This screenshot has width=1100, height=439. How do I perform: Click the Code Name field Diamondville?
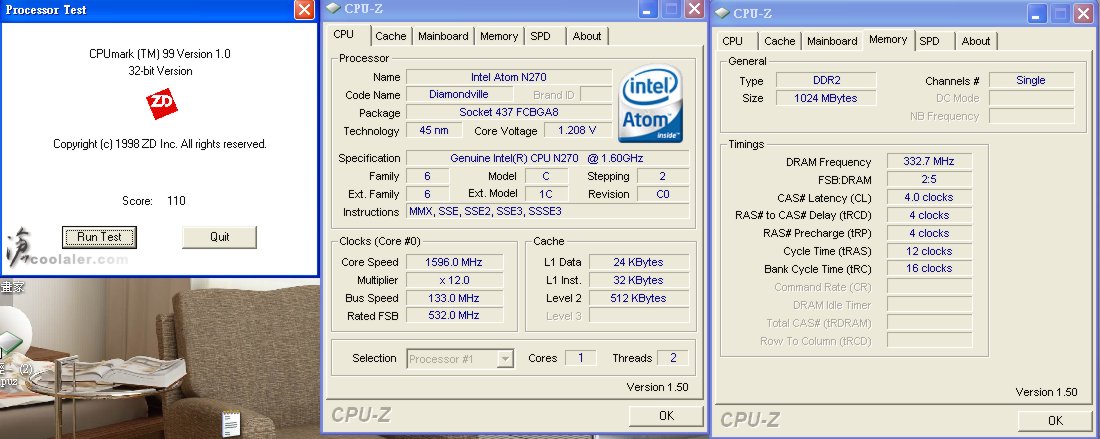458,95
